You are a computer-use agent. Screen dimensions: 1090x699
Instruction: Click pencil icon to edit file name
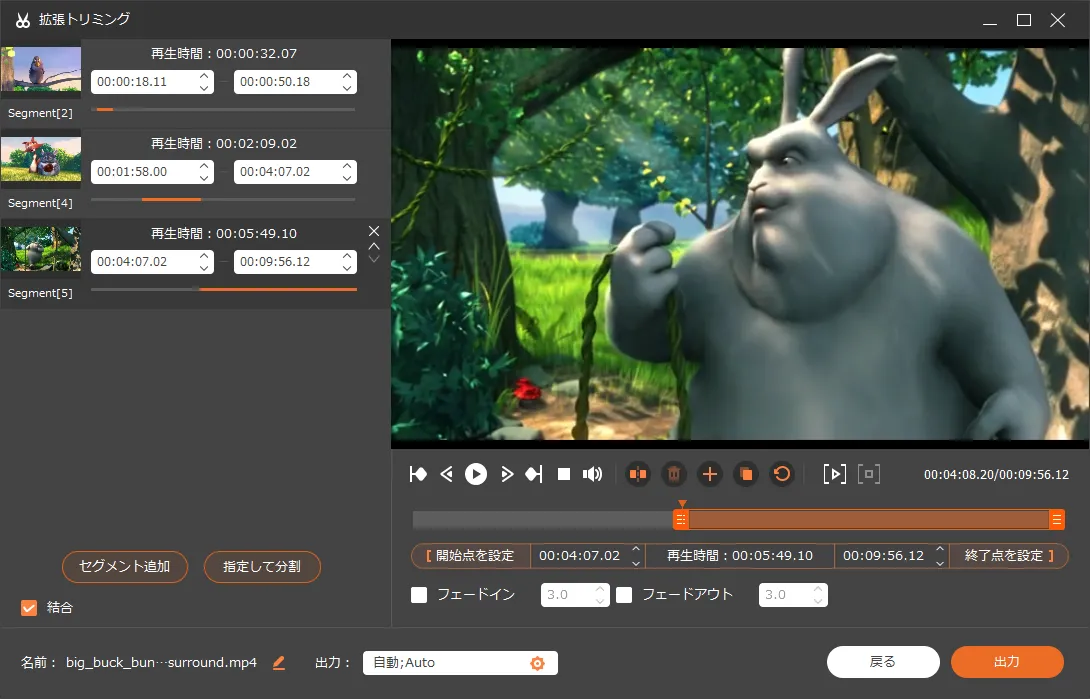point(279,663)
